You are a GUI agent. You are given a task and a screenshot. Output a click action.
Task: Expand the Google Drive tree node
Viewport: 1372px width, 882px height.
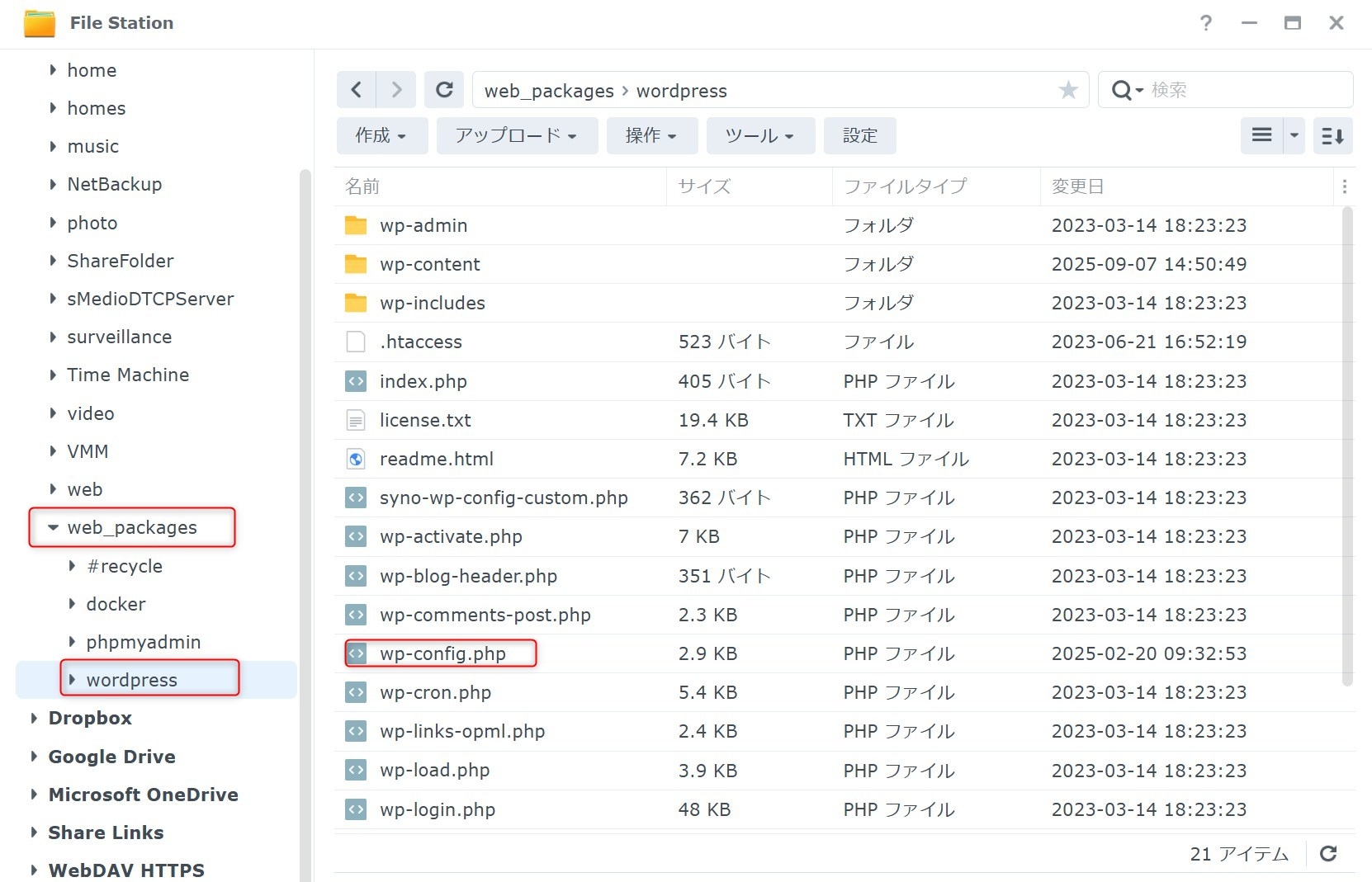point(34,757)
